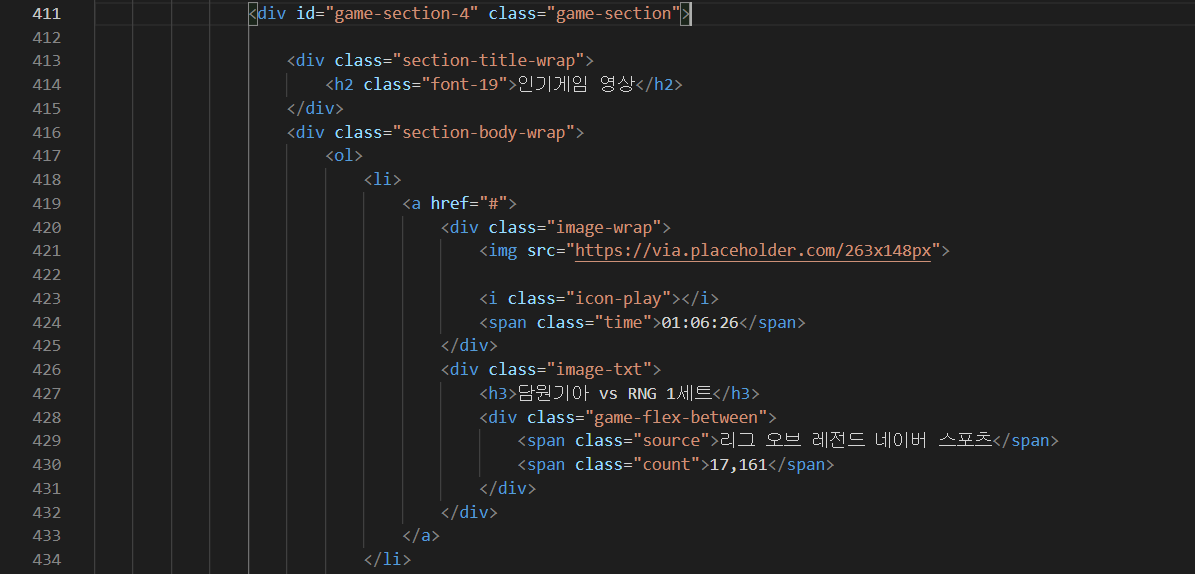Click the closing h2 tag on line 414
The height and width of the screenshot is (574, 1195).
coord(658,85)
